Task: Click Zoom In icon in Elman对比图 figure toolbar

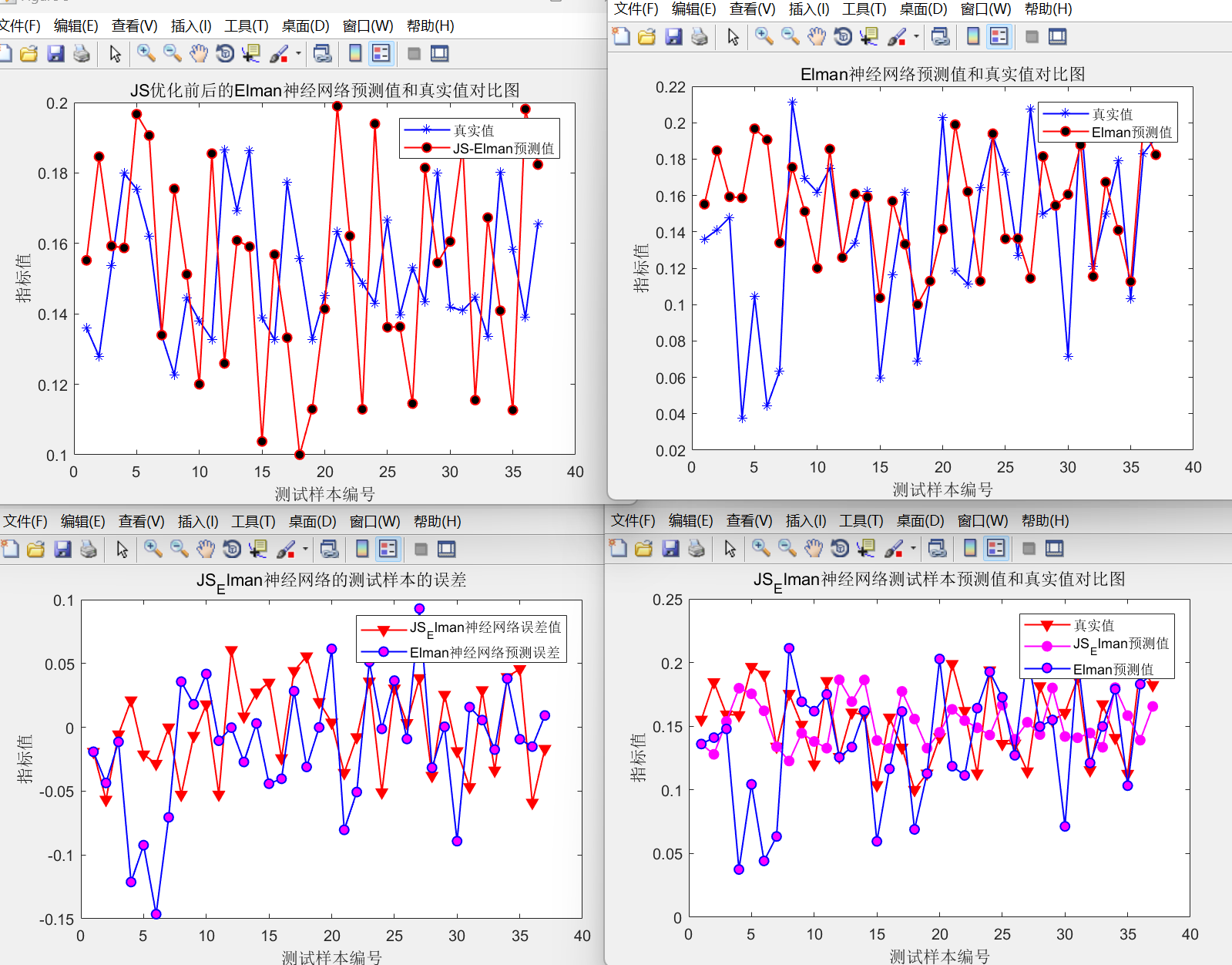Action: pyautogui.click(x=764, y=36)
